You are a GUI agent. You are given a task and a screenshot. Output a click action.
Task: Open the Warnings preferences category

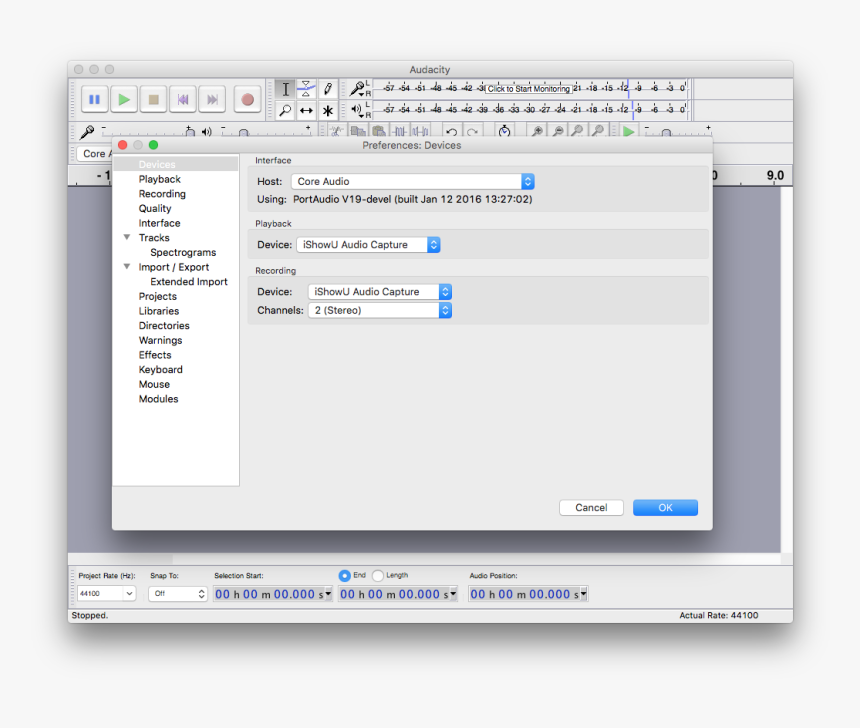(x=160, y=340)
